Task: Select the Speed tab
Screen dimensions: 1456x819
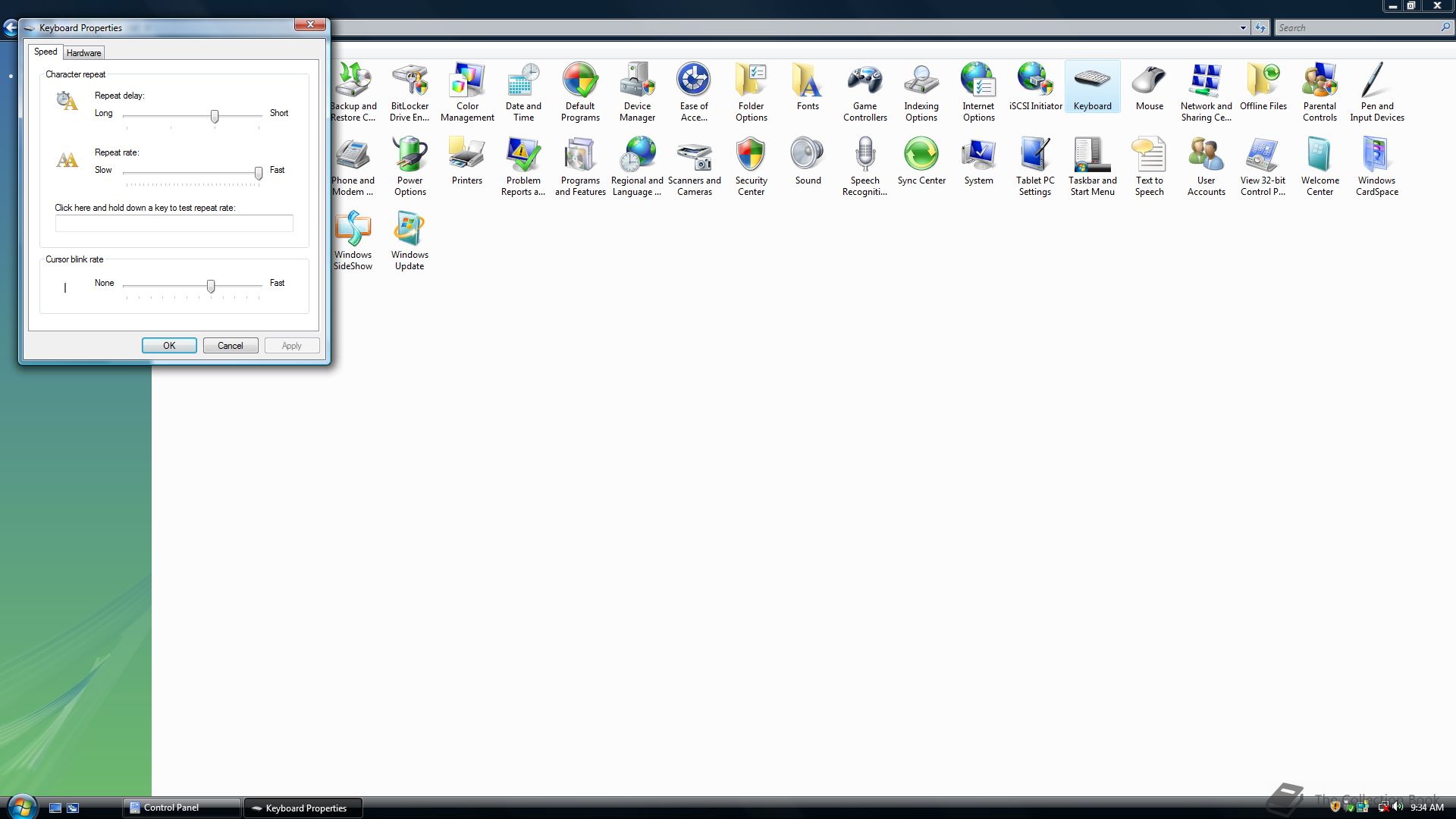Action: pos(45,52)
